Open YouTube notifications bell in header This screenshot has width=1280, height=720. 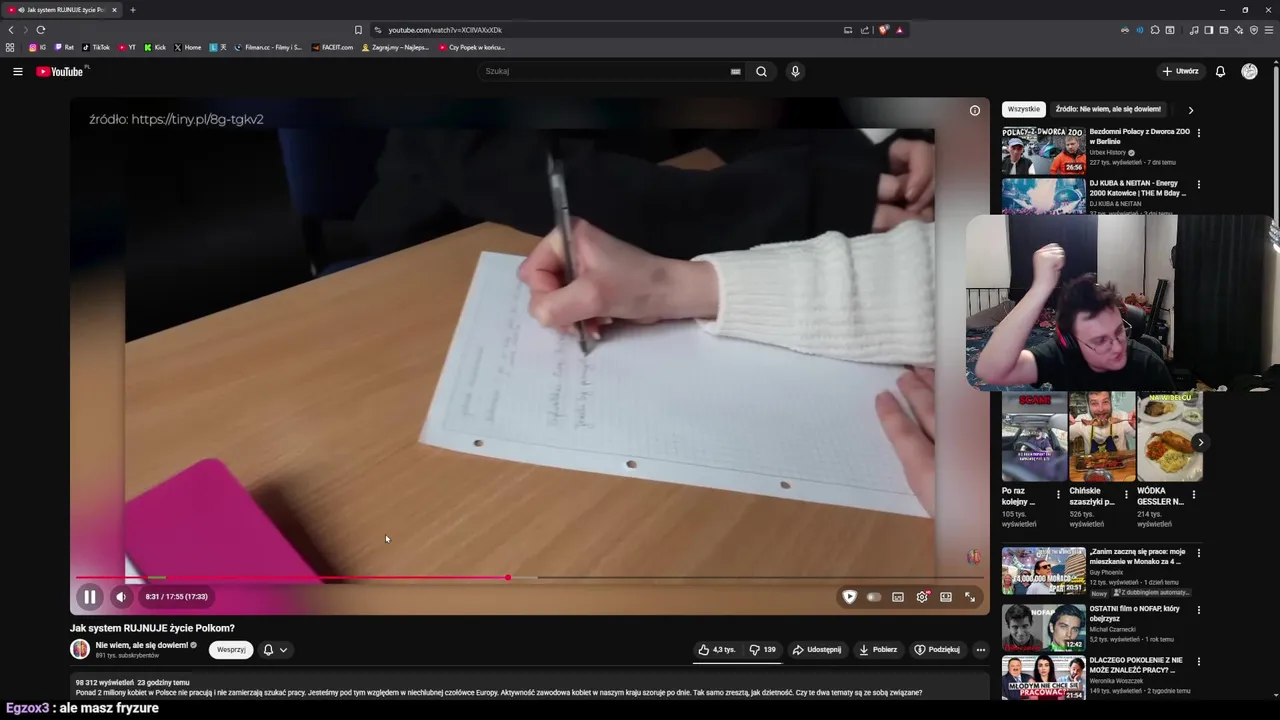tap(1220, 71)
